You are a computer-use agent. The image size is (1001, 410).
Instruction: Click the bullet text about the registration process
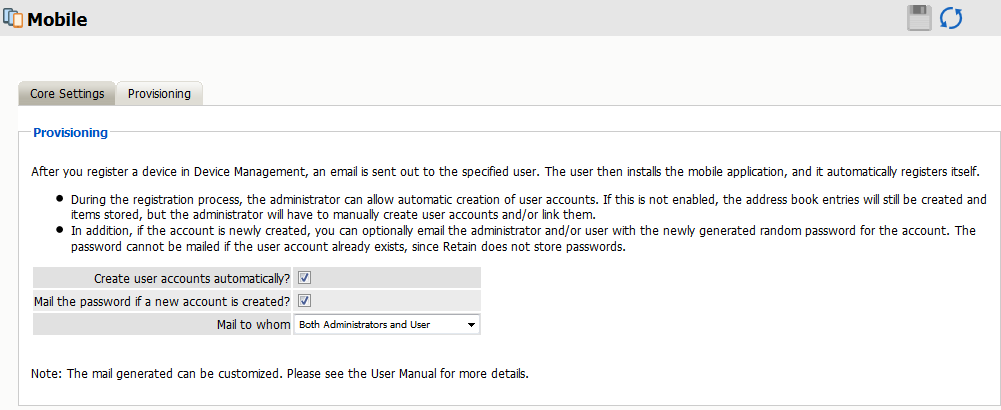(520, 207)
